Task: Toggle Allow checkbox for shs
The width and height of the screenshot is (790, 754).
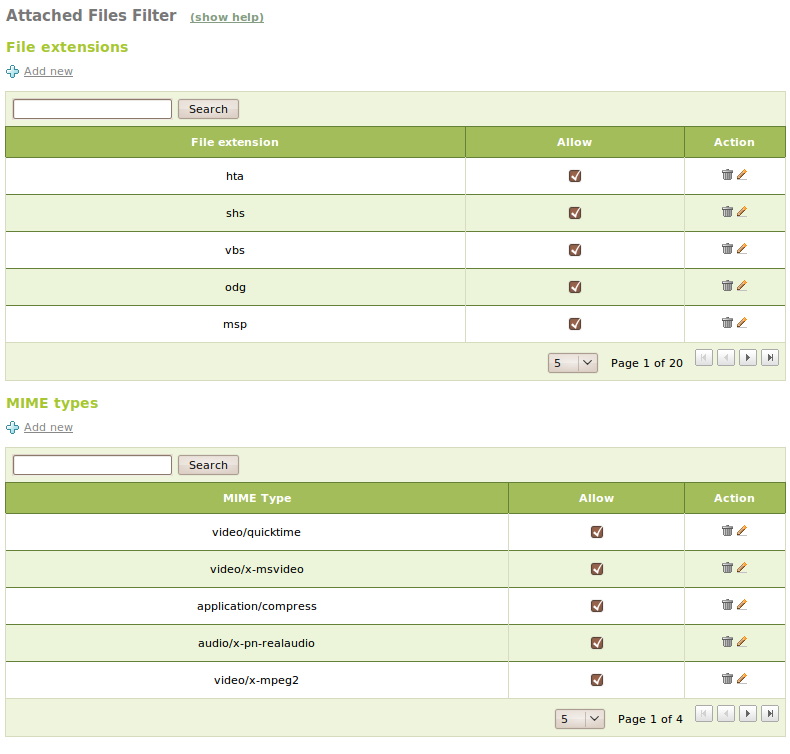Action: point(575,213)
